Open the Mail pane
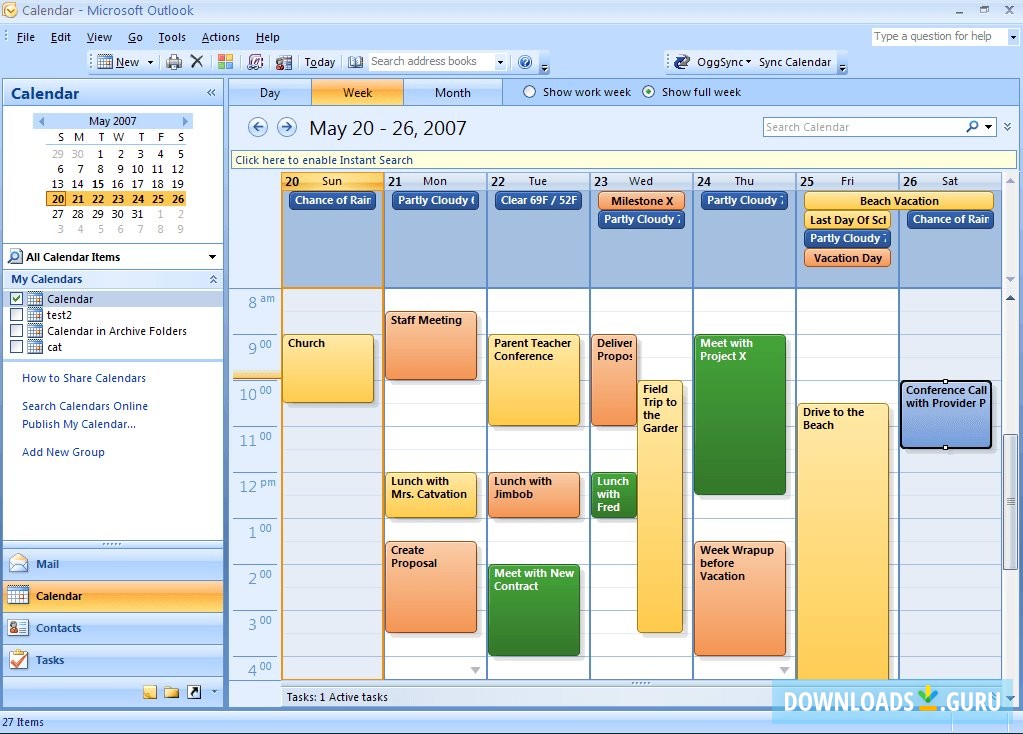 tap(113, 564)
